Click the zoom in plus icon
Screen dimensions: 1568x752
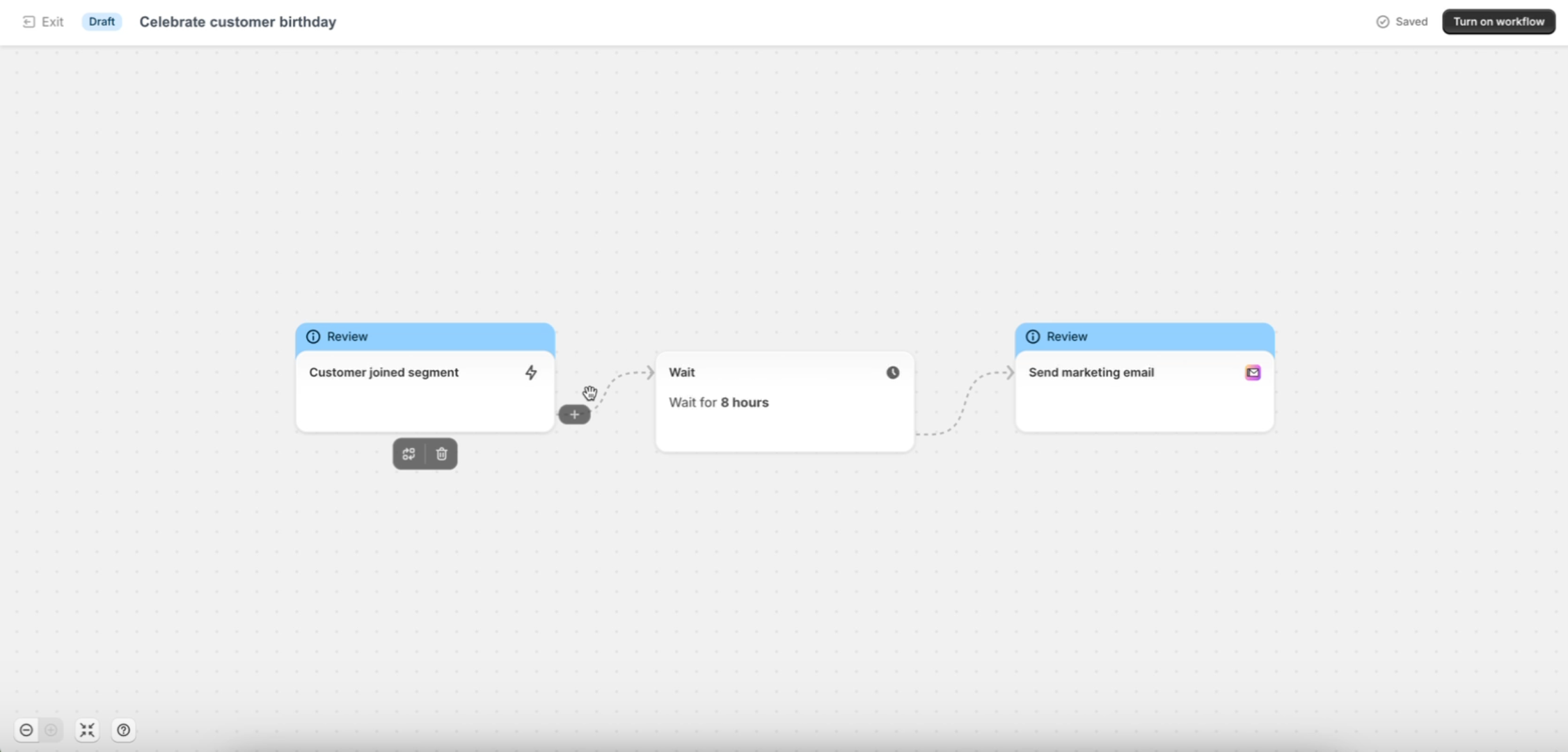(51, 730)
